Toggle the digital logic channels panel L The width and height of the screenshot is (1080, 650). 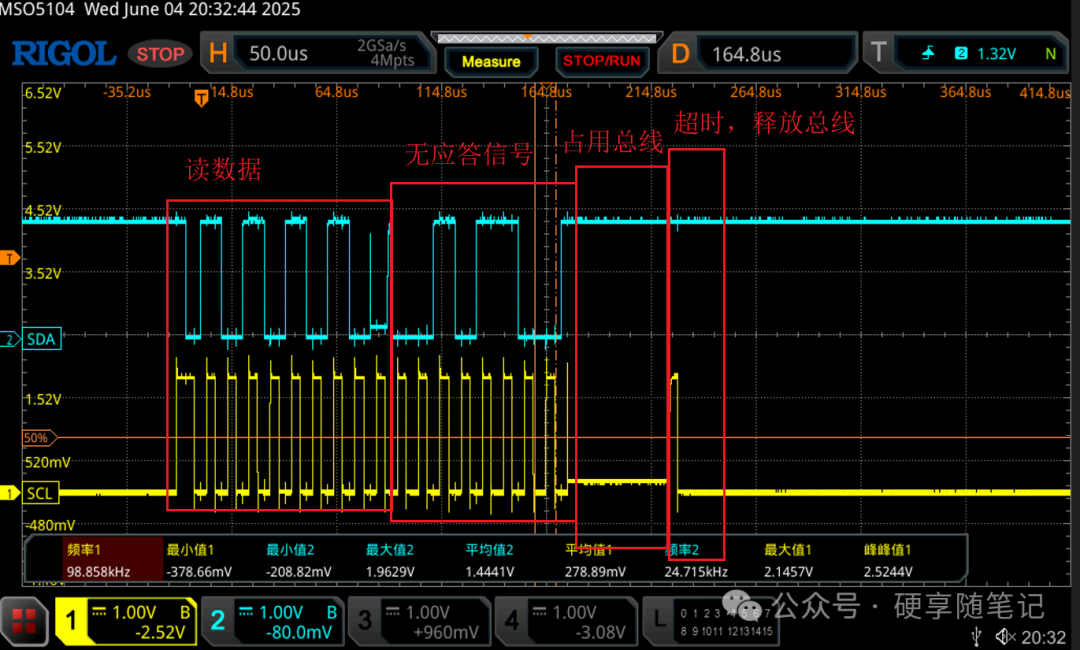[x=660, y=621]
